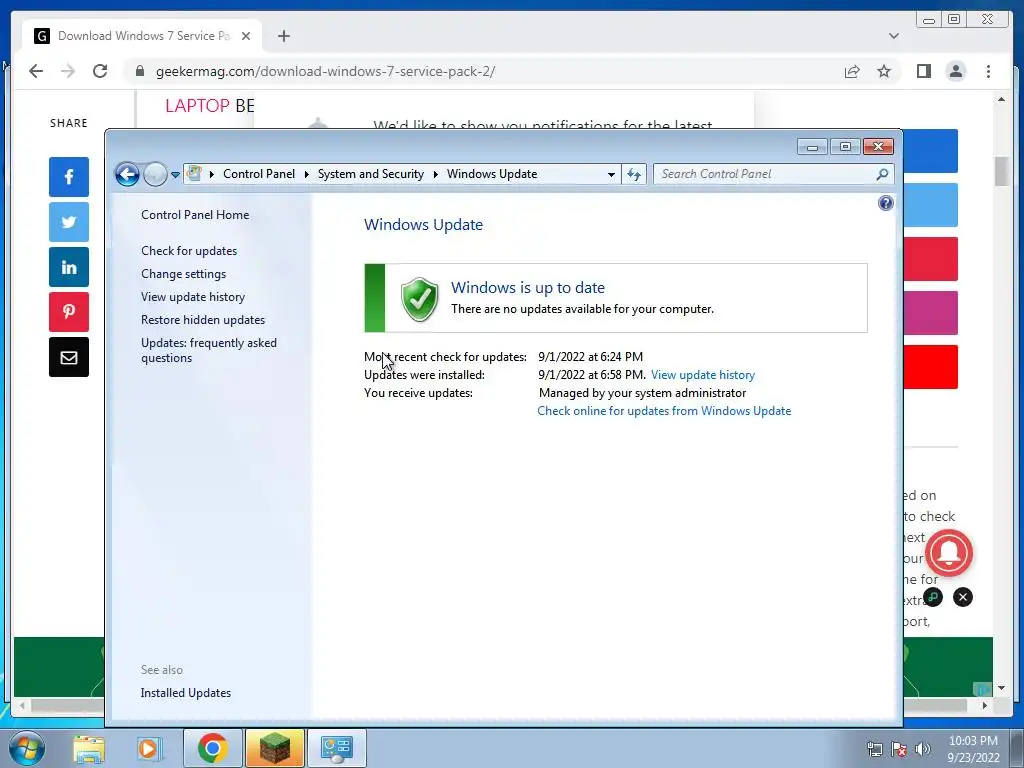Click horizontal scrollbar right arrow in browser
Image resolution: width=1024 pixels, height=768 pixels.
click(985, 705)
